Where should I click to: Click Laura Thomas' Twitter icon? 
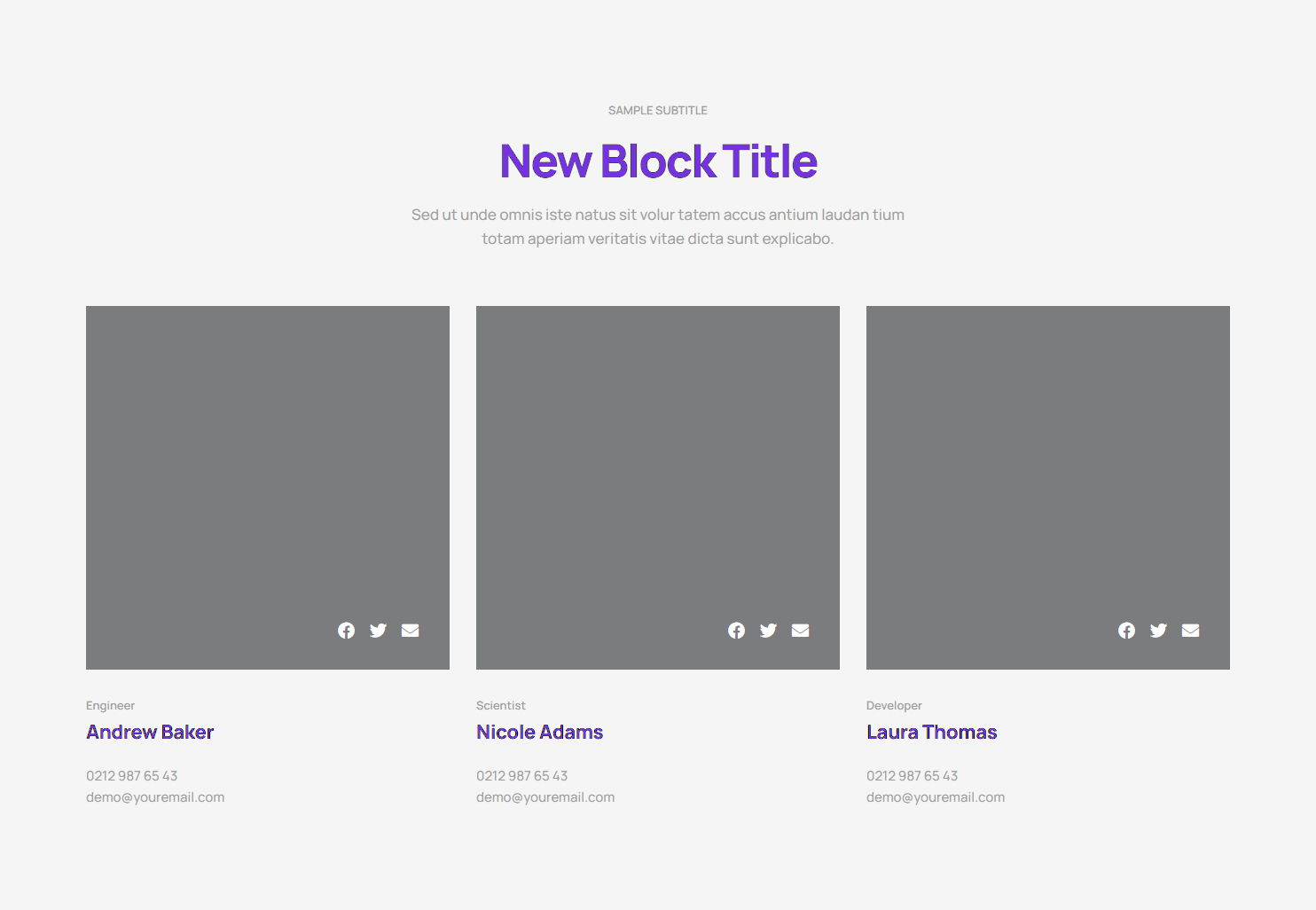coord(1158,631)
